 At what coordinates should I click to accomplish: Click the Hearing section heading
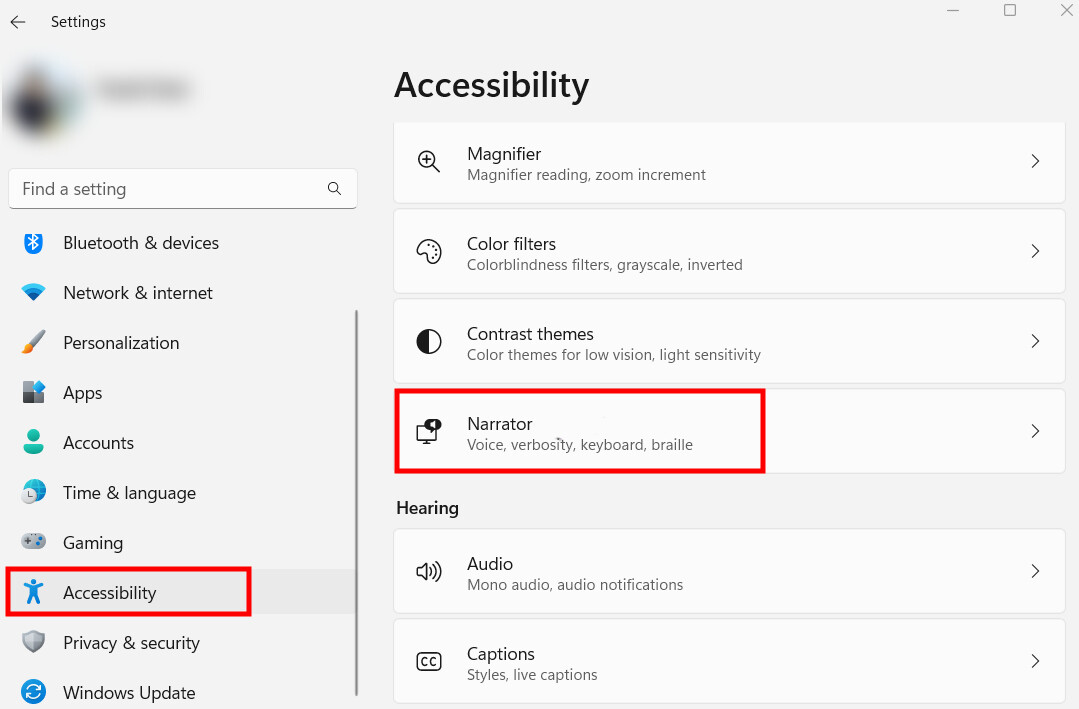[x=427, y=508]
